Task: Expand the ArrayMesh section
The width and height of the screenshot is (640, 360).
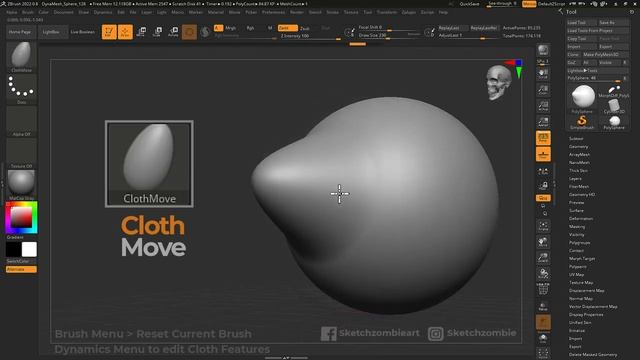Action: 579,155
